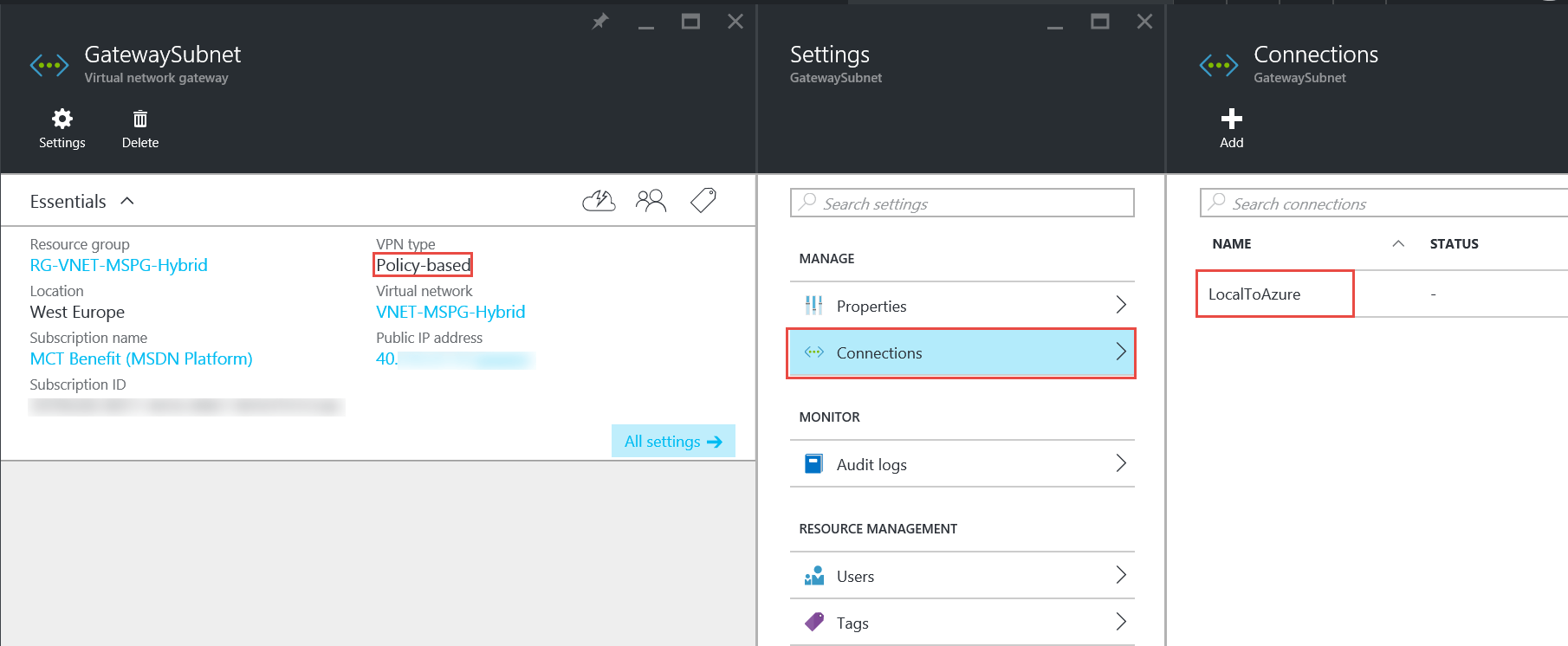Click the STATUS column header

click(x=1454, y=244)
